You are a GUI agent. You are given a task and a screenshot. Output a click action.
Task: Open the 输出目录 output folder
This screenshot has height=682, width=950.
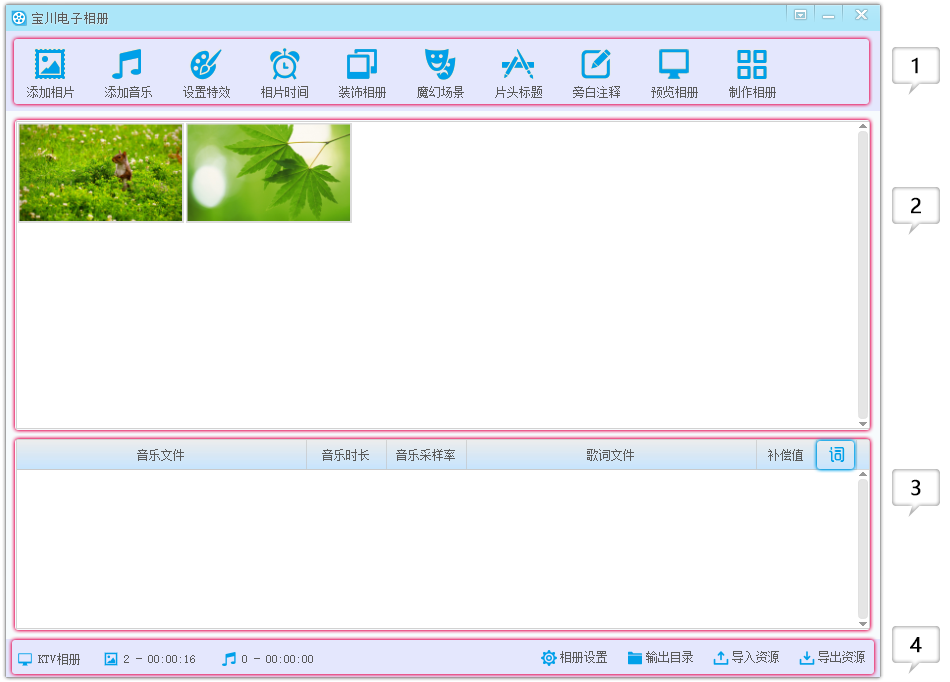pyautogui.click(x=660, y=658)
